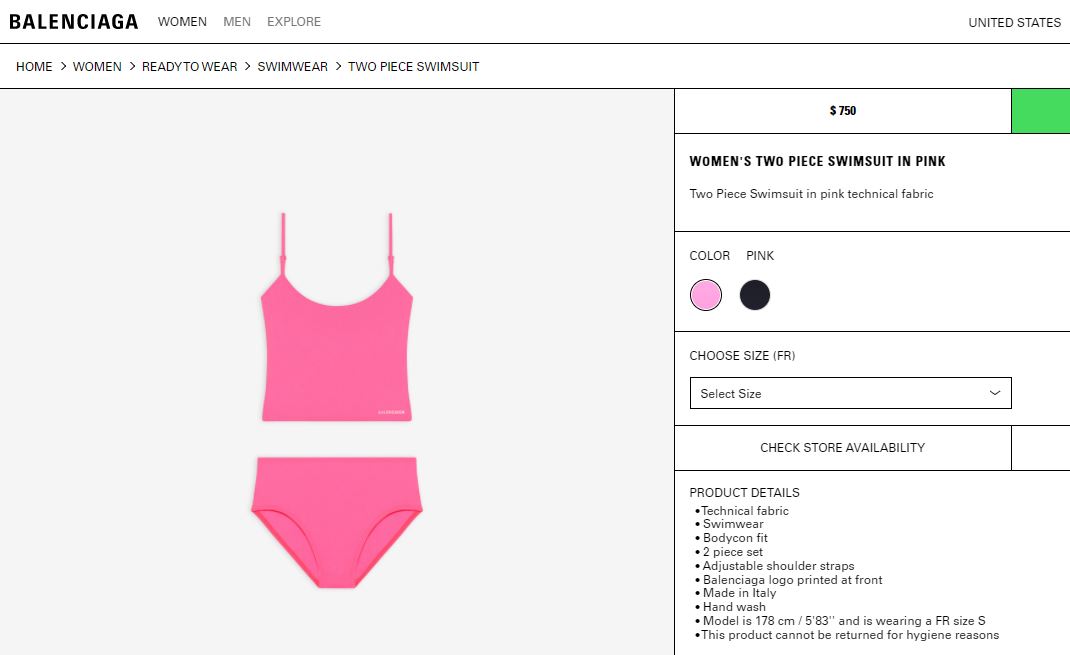This screenshot has width=1070, height=655.
Task: Click the $ 750 price bar
Action: 843,111
